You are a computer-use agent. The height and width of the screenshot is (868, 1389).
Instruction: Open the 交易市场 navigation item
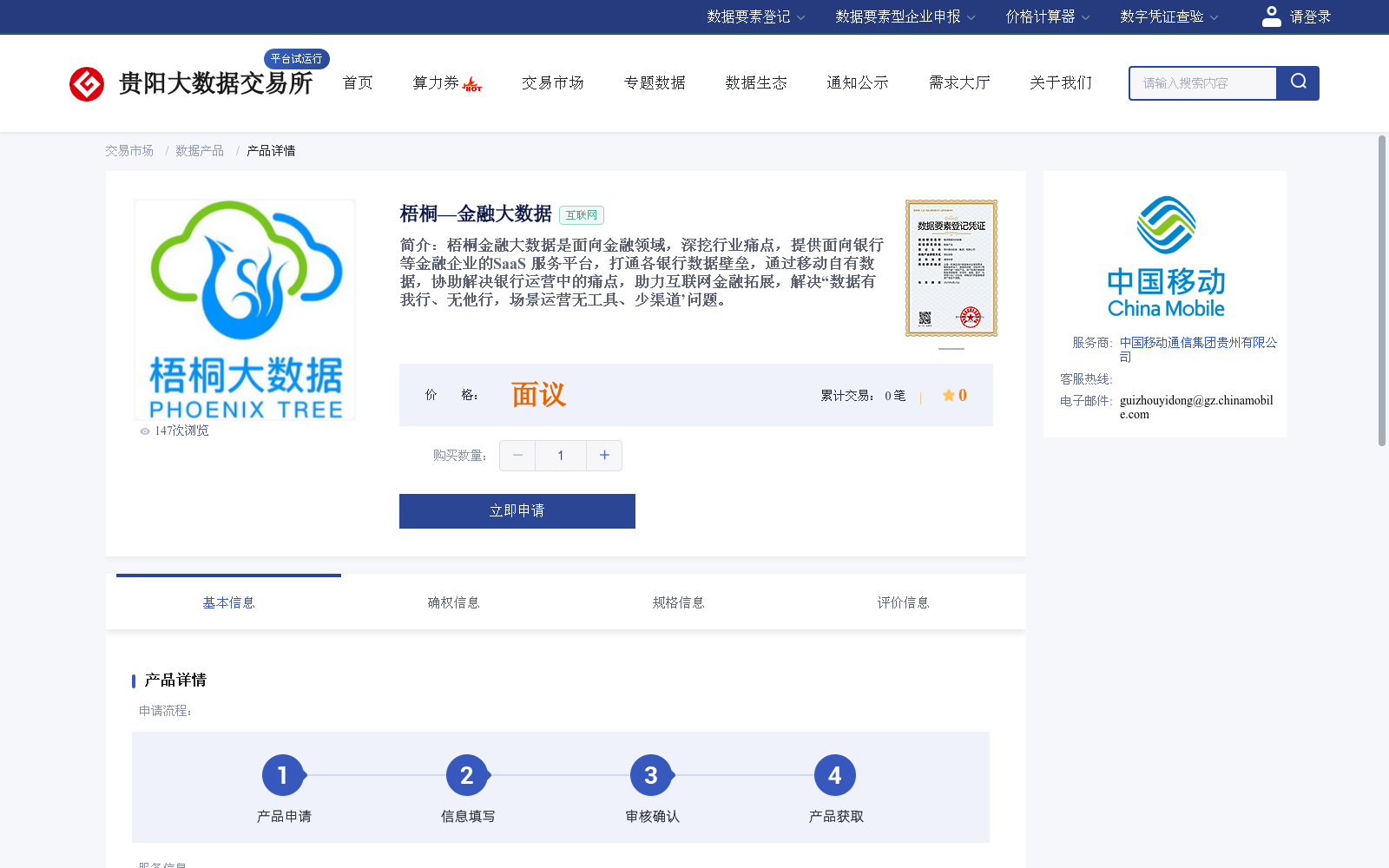point(553,83)
